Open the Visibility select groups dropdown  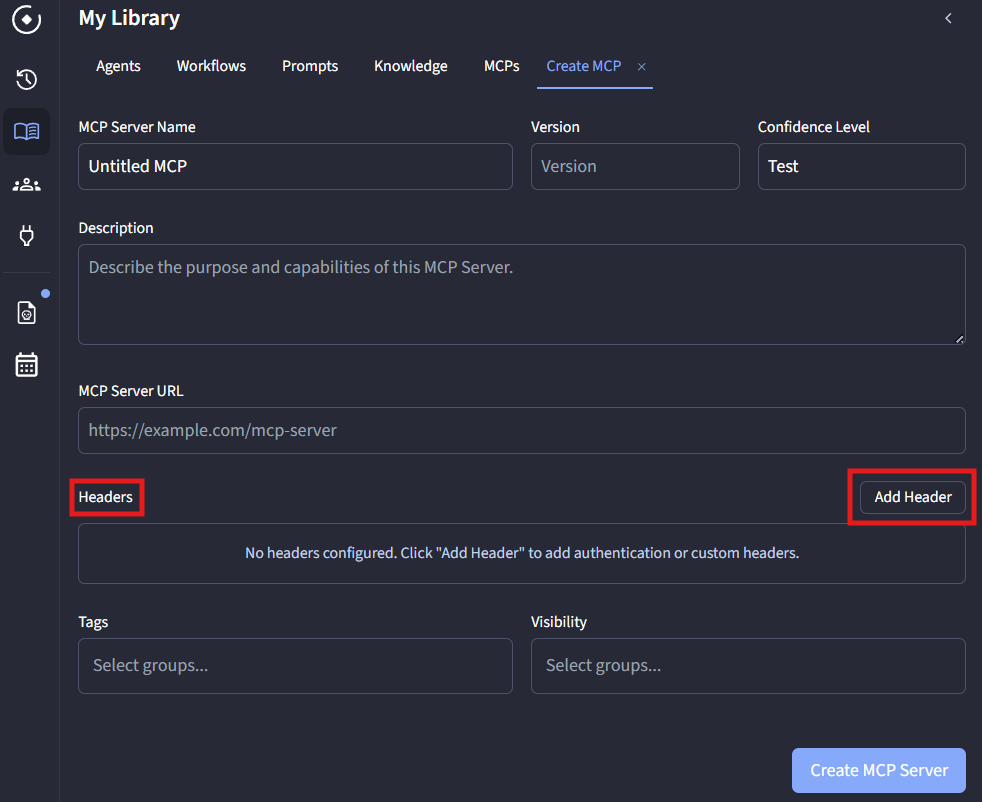(747, 666)
